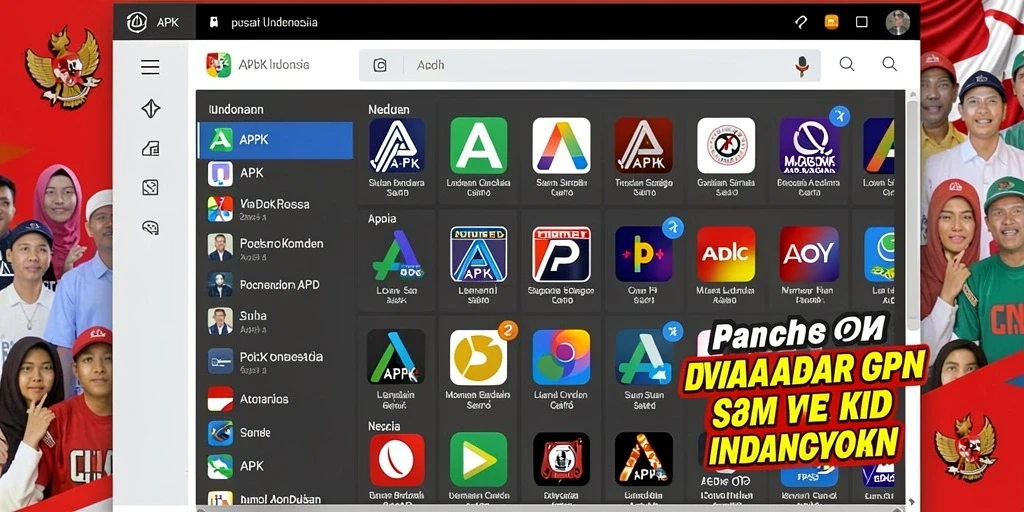This screenshot has height=512, width=1024.
Task: Launch the green play-arrow app icon
Action: click(x=479, y=459)
